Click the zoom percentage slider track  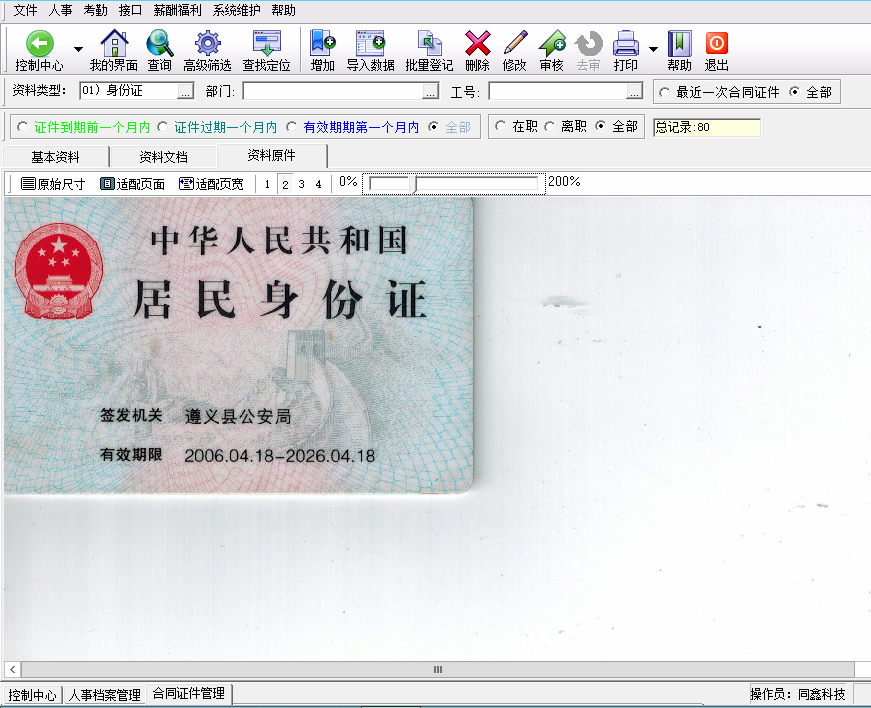(455, 184)
